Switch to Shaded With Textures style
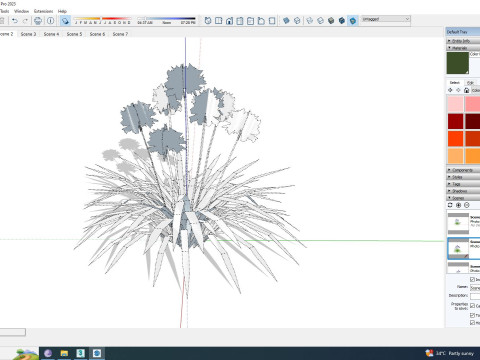Screen dimensions: 480x360 [342, 21]
